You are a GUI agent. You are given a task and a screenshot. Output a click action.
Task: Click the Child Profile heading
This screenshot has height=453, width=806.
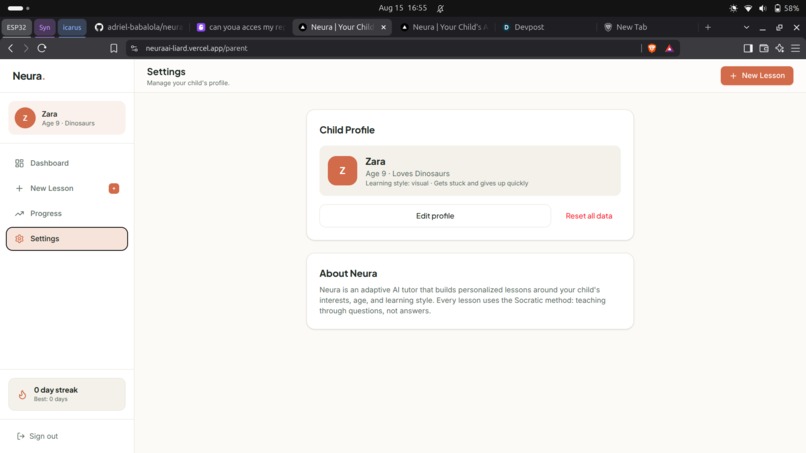347,130
